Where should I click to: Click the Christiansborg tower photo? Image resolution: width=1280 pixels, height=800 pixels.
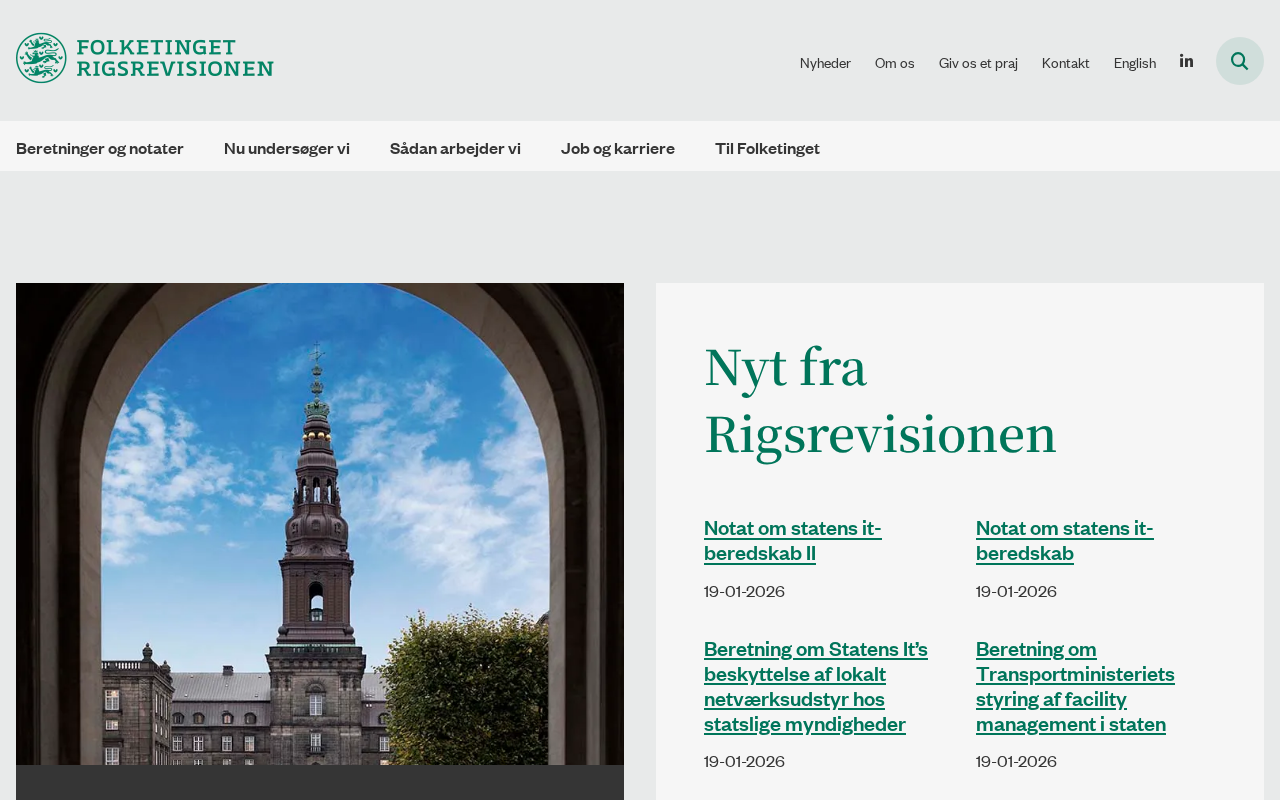pos(320,524)
